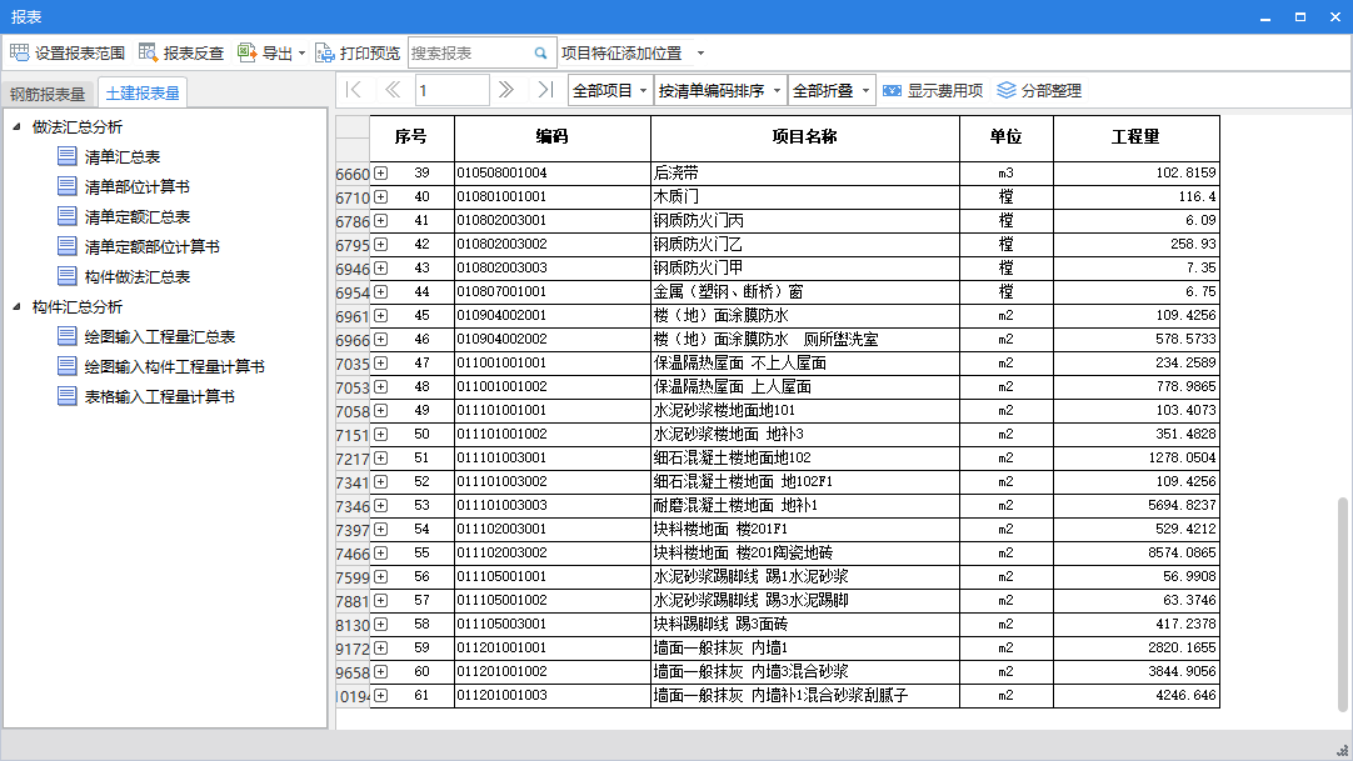Click the 分部整理 label
The image size is (1353, 761).
click(1052, 90)
